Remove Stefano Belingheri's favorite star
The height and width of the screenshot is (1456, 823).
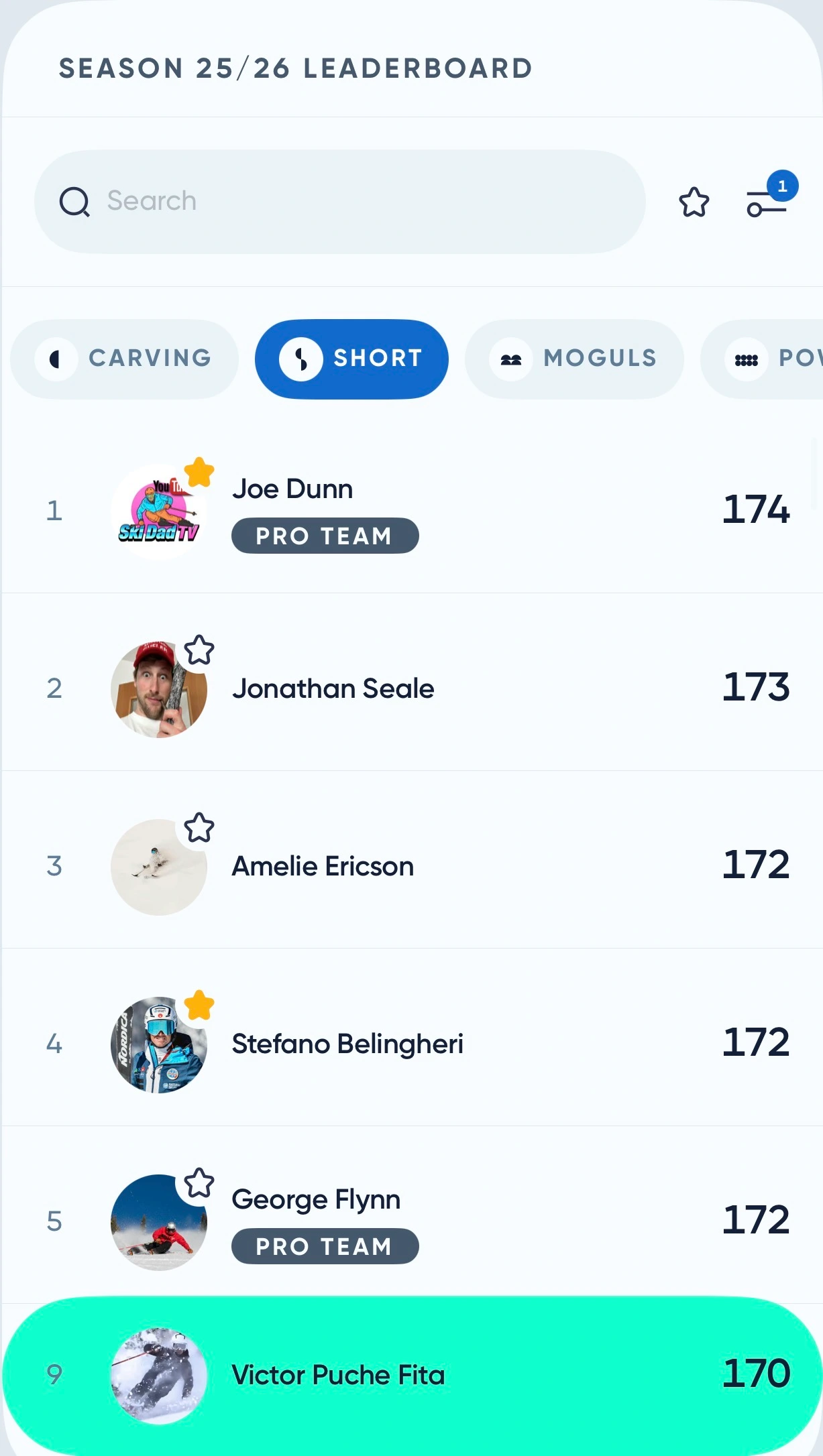(x=199, y=1005)
